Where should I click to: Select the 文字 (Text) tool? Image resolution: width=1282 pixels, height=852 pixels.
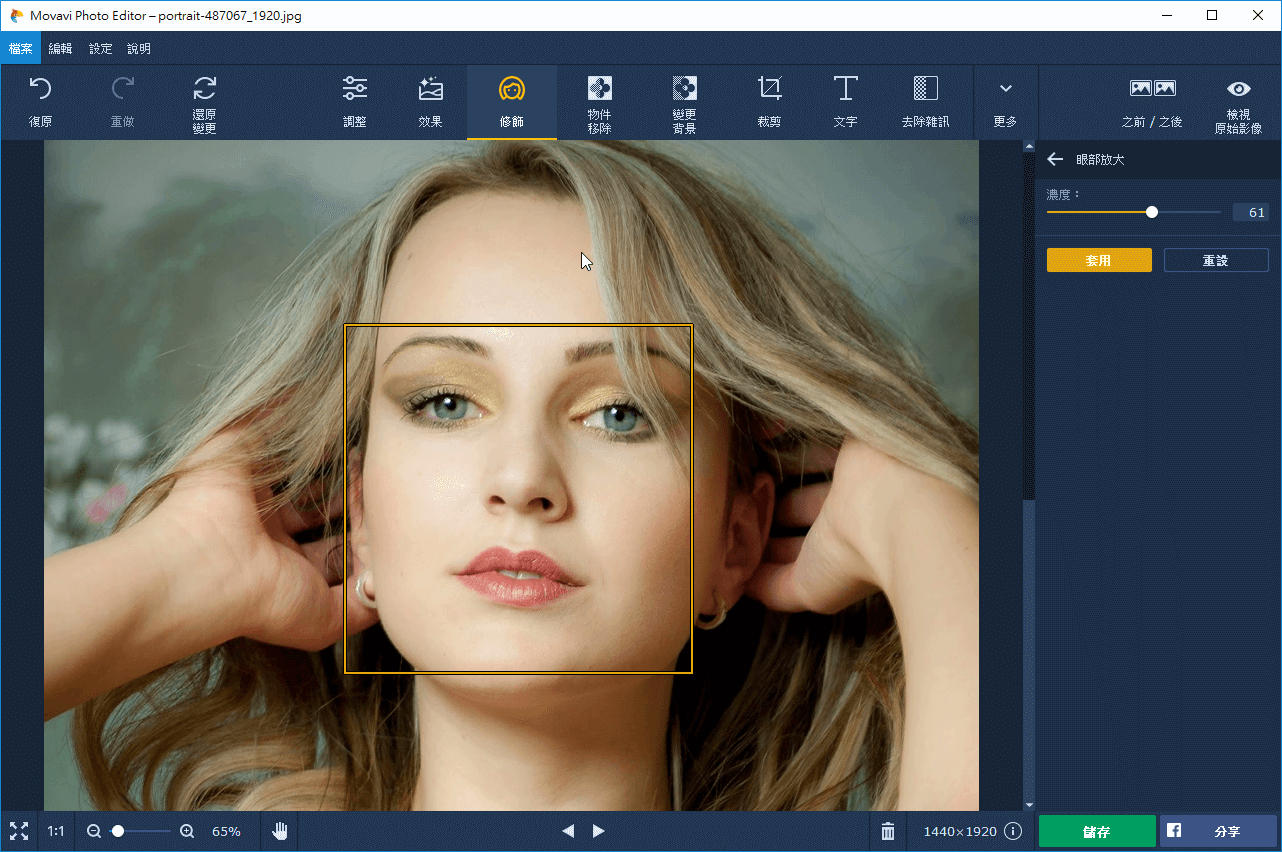[845, 101]
